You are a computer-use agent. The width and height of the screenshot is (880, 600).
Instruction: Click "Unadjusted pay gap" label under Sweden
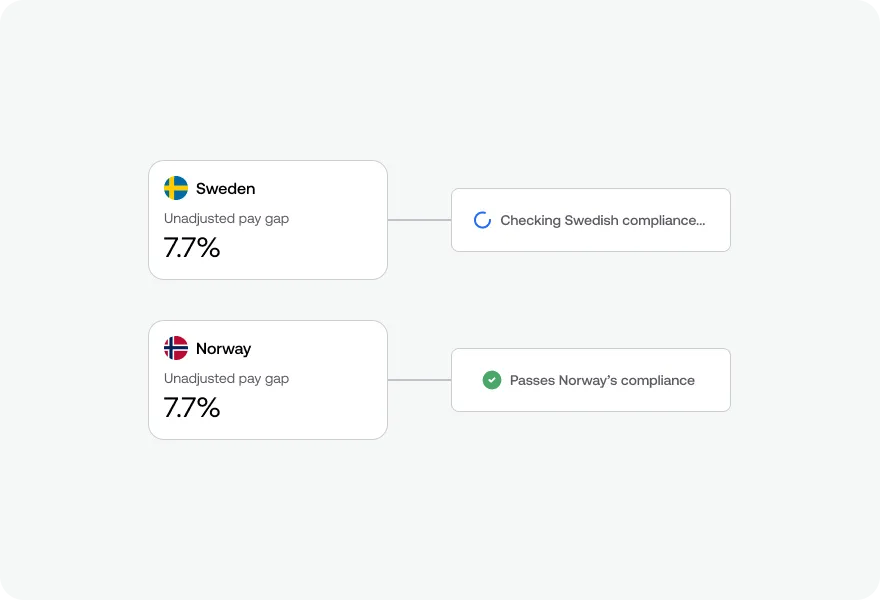[226, 219]
